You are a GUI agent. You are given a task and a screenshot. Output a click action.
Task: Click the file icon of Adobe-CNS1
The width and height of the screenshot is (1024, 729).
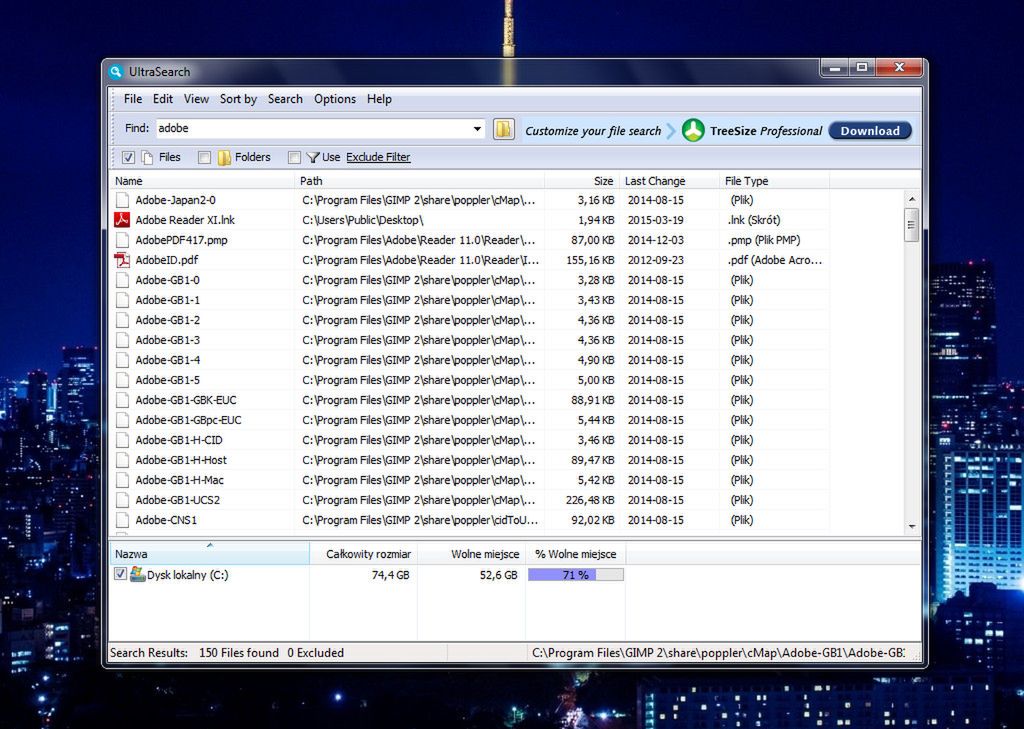click(x=122, y=520)
